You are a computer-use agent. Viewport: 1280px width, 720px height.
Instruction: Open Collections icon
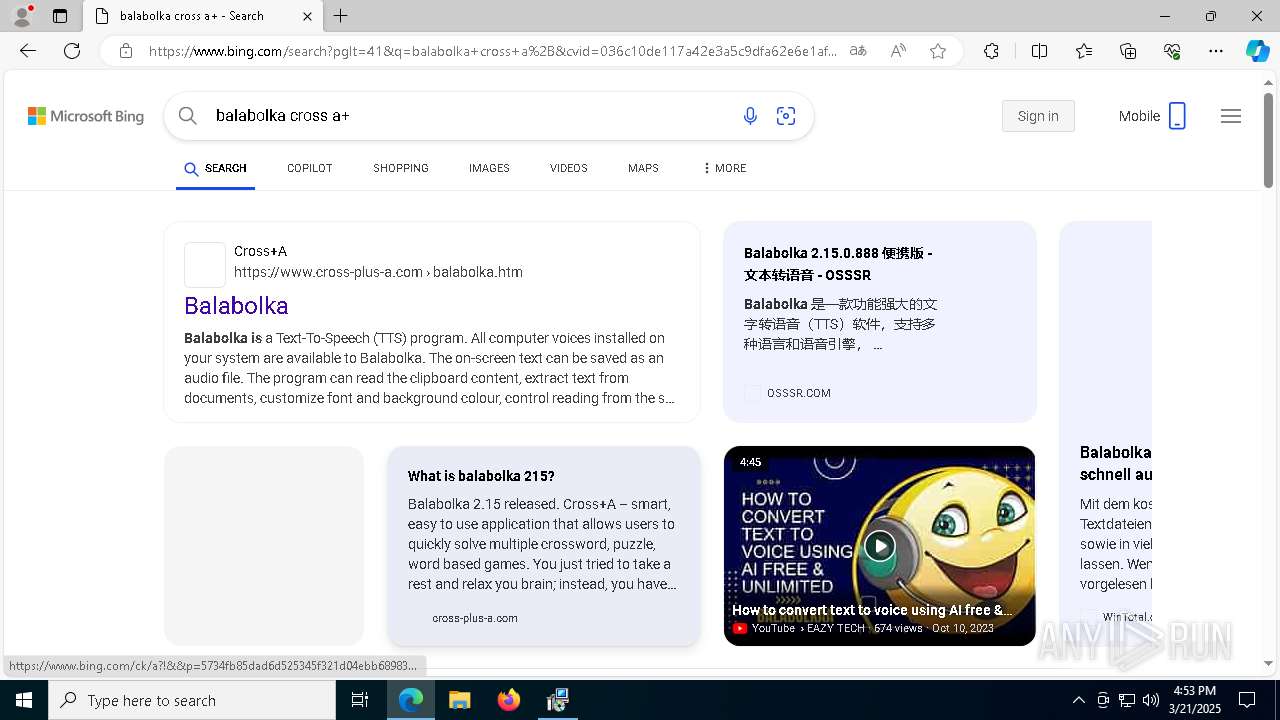point(1128,51)
